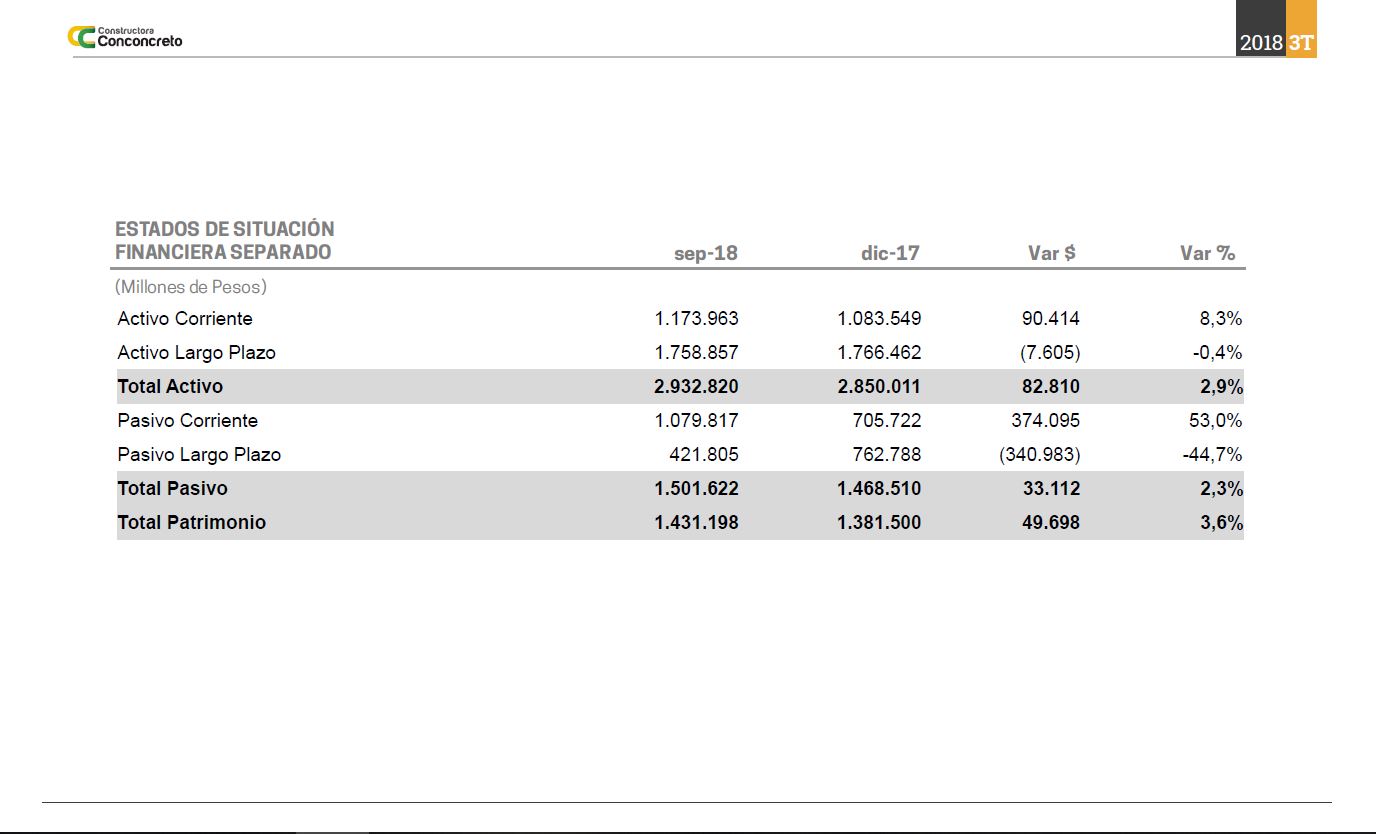The image size is (1376, 834).
Task: Click the Pasivo Largo Plazo row label
Action: coord(199,454)
